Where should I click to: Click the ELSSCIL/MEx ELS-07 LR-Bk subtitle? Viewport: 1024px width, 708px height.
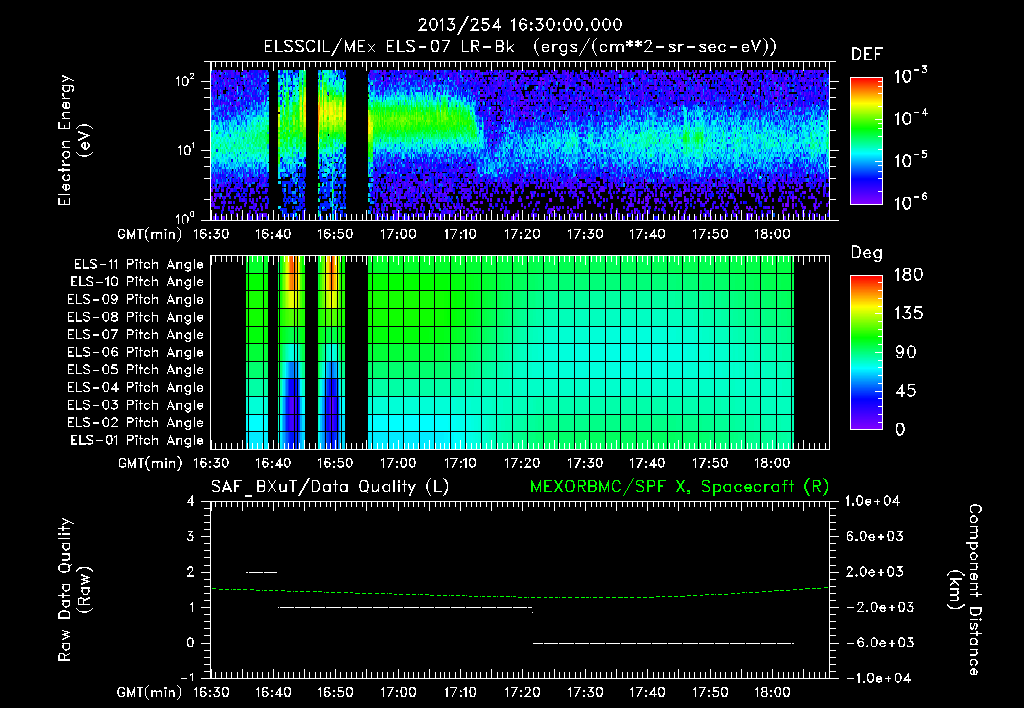point(389,47)
